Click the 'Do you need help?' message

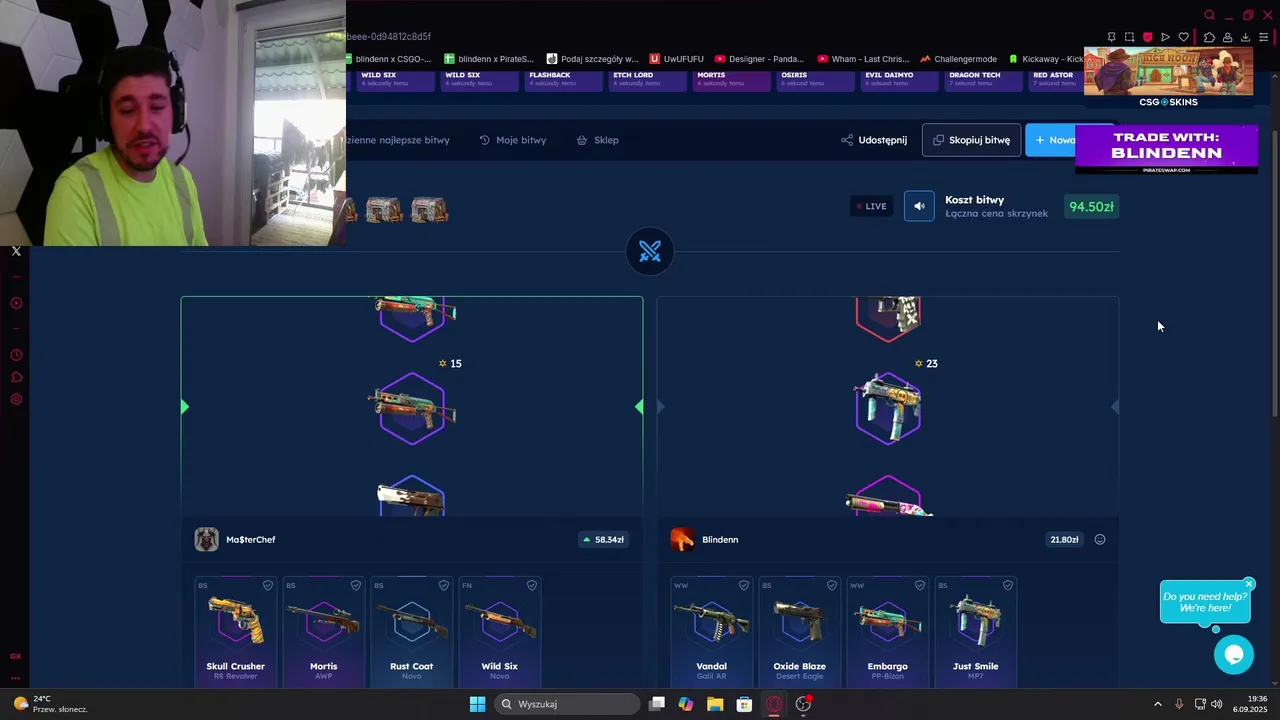(1205, 602)
